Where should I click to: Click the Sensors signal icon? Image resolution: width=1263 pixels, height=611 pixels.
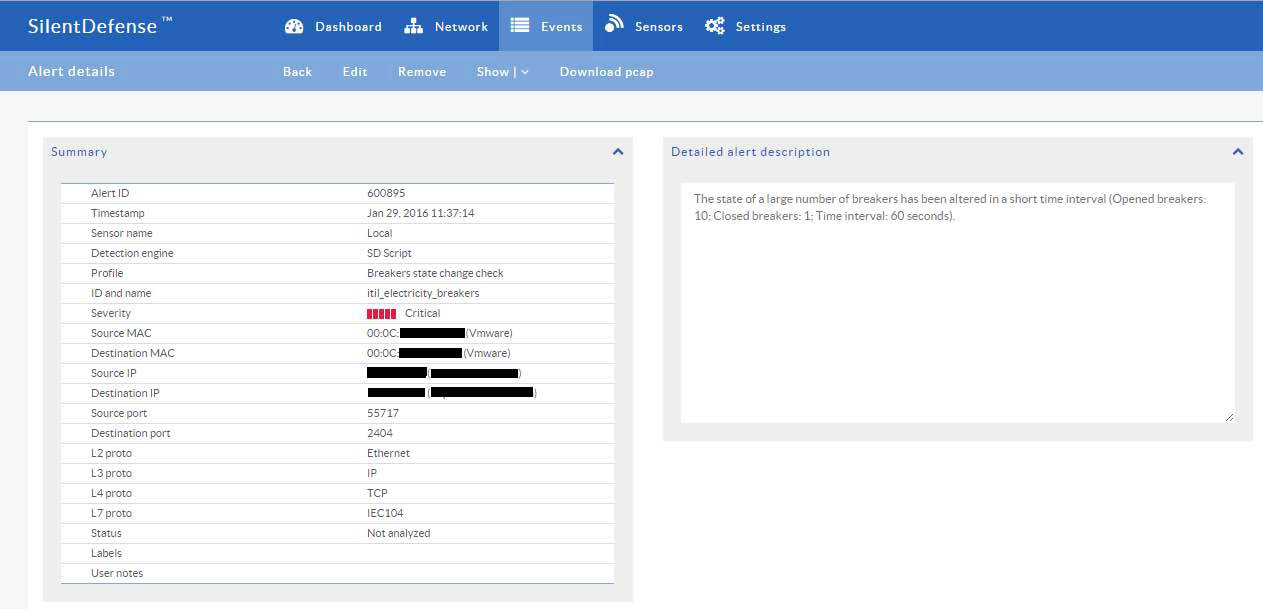(x=614, y=25)
